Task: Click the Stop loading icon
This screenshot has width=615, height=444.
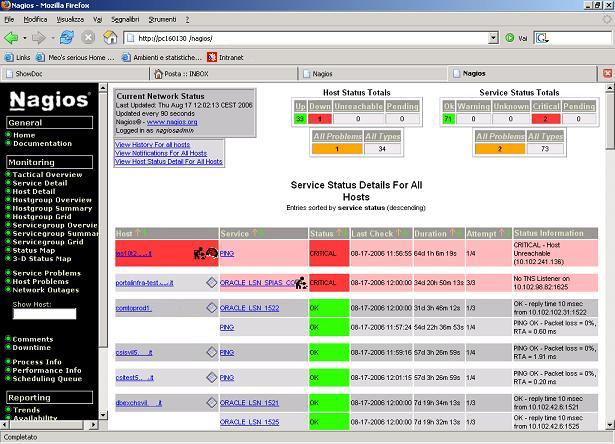Action: [88, 38]
